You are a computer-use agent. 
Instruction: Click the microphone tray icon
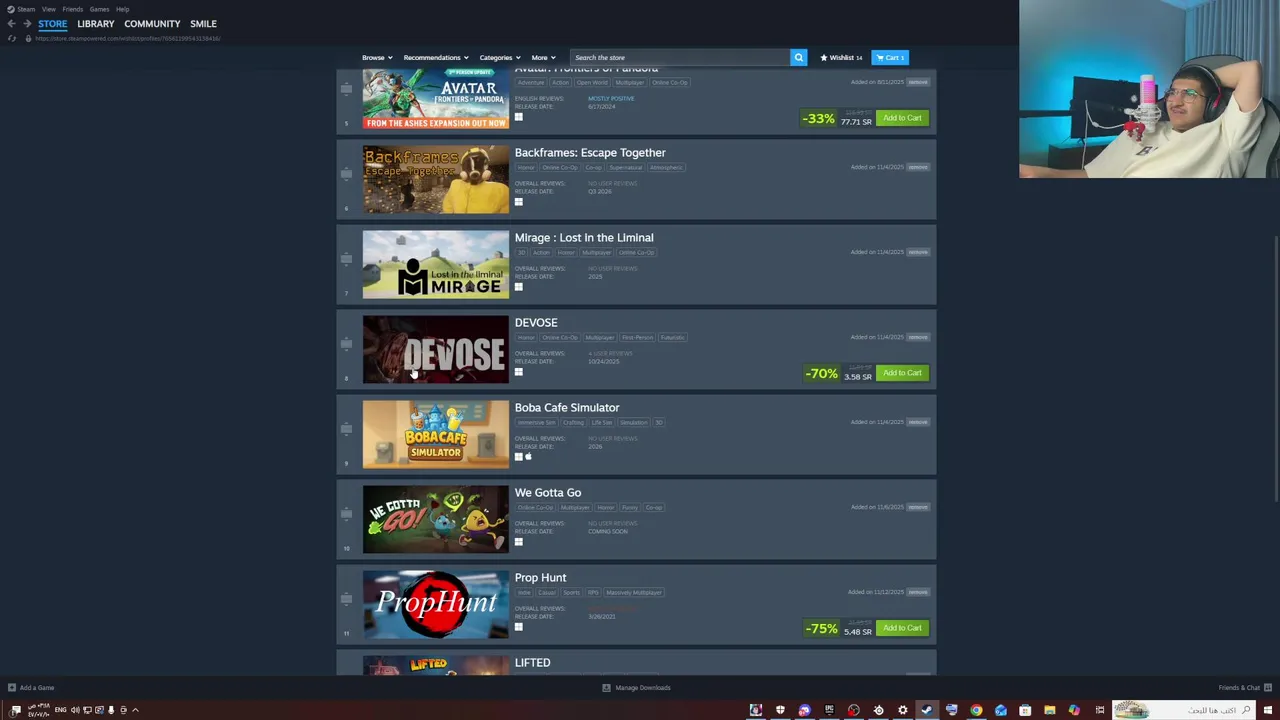pos(111,710)
